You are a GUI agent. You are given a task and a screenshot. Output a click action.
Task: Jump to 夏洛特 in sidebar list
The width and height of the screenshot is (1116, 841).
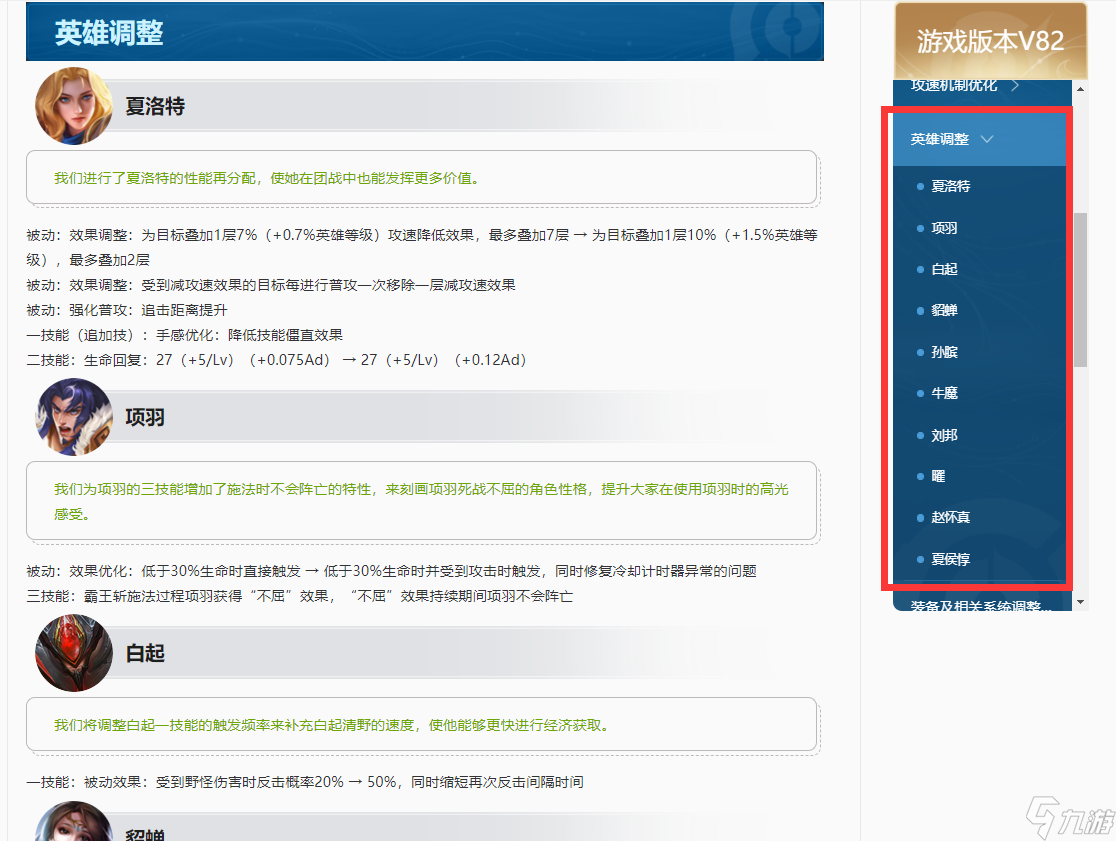click(950, 186)
